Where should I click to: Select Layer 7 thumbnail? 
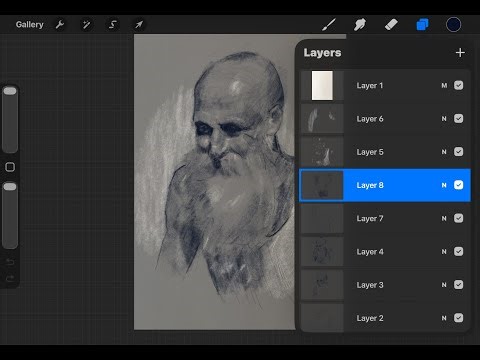(322, 218)
